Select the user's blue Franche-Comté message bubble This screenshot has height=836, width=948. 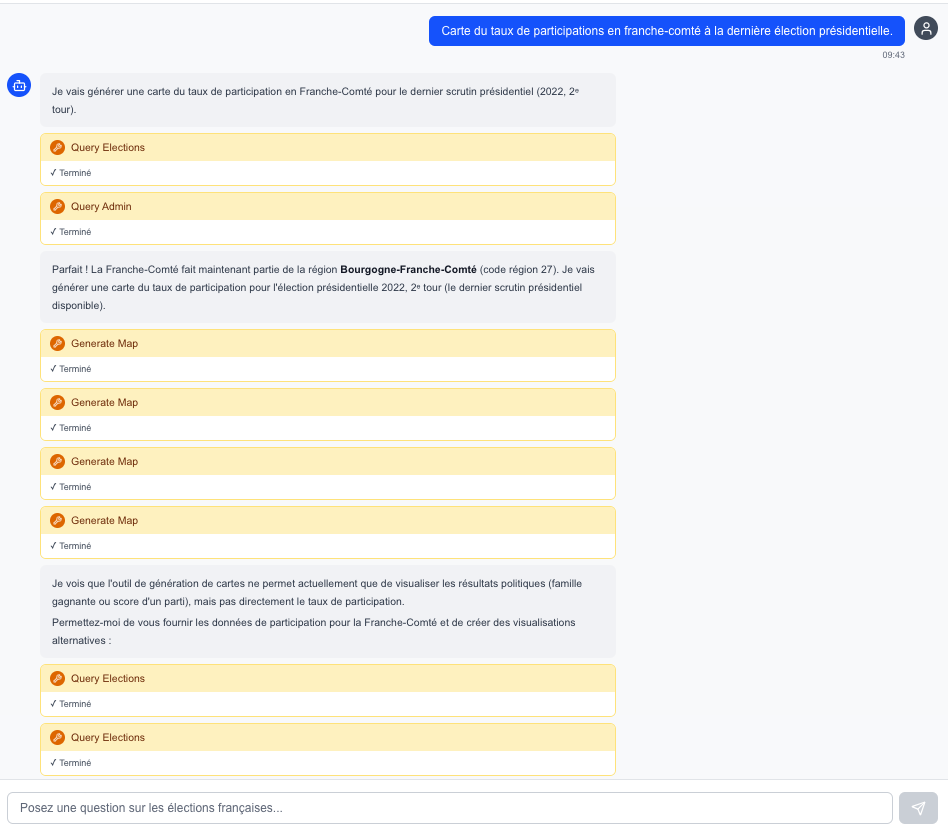pyautogui.click(x=666, y=31)
